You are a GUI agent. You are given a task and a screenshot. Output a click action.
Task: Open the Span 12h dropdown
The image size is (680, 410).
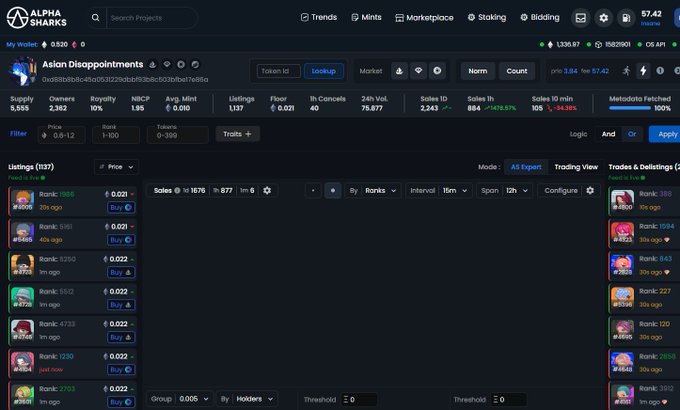(x=504, y=190)
